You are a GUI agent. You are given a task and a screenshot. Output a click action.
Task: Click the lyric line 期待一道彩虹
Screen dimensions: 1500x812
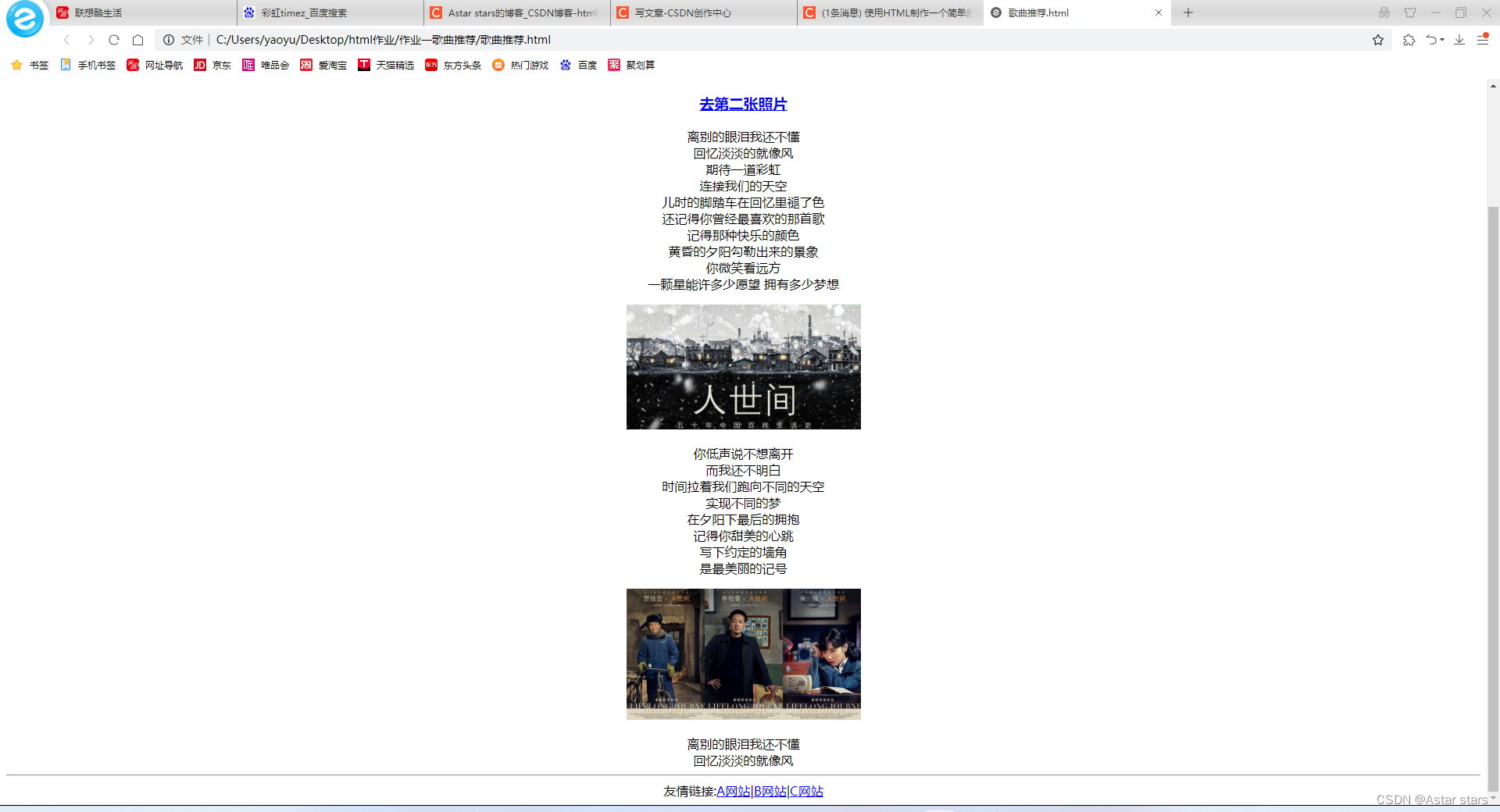tap(743, 170)
